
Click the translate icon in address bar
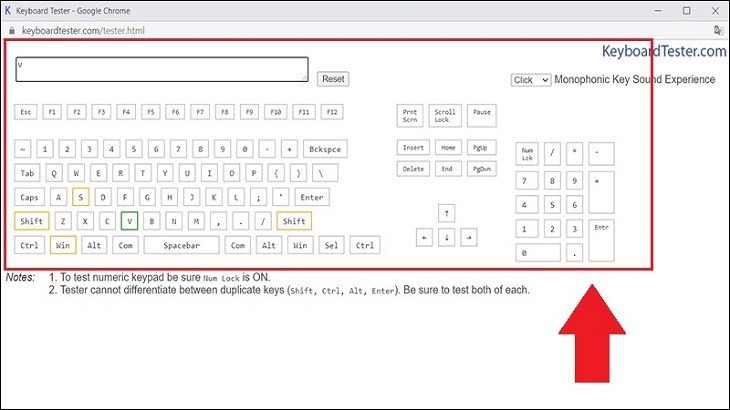718,31
